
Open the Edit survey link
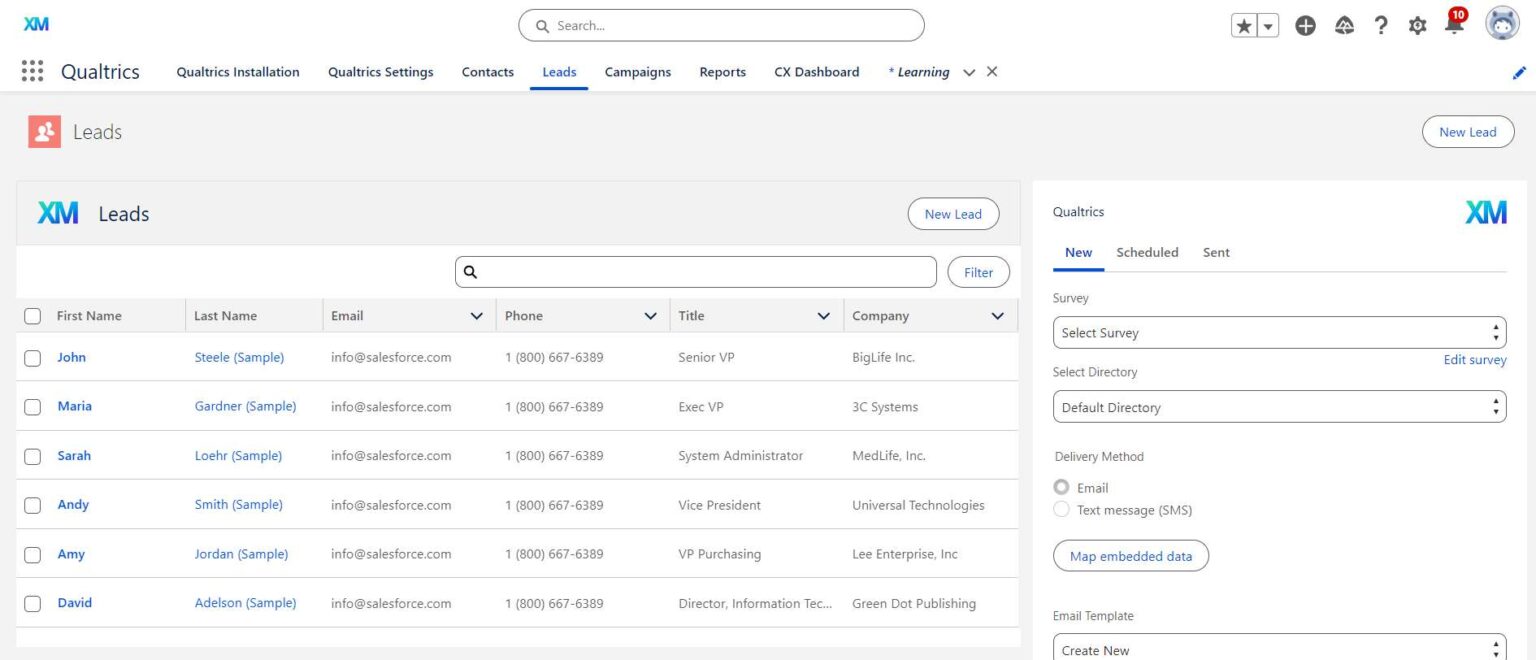[1475, 359]
